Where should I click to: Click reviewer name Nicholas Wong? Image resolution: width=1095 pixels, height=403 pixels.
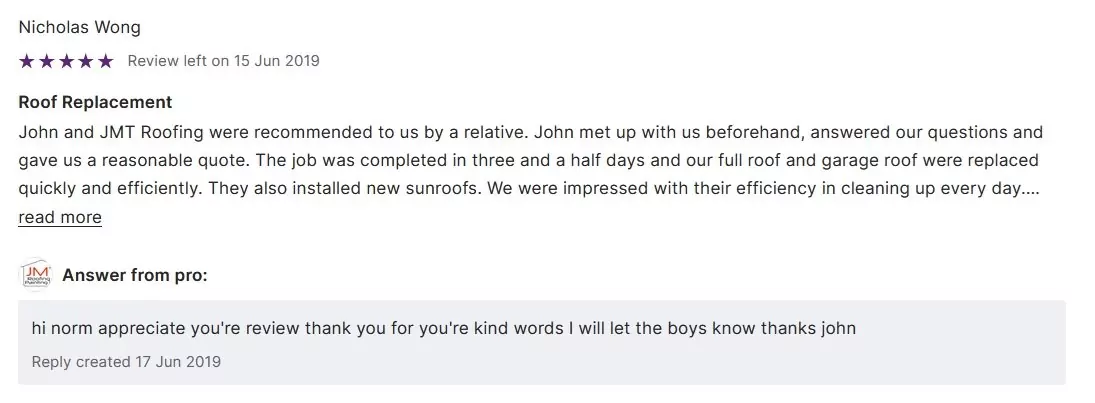[x=80, y=27]
